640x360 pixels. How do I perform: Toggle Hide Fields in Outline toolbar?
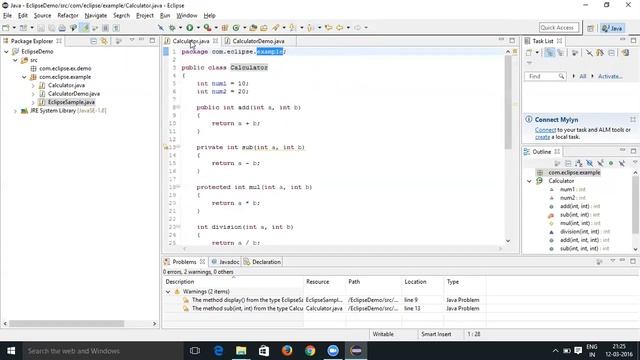[x=589, y=163]
